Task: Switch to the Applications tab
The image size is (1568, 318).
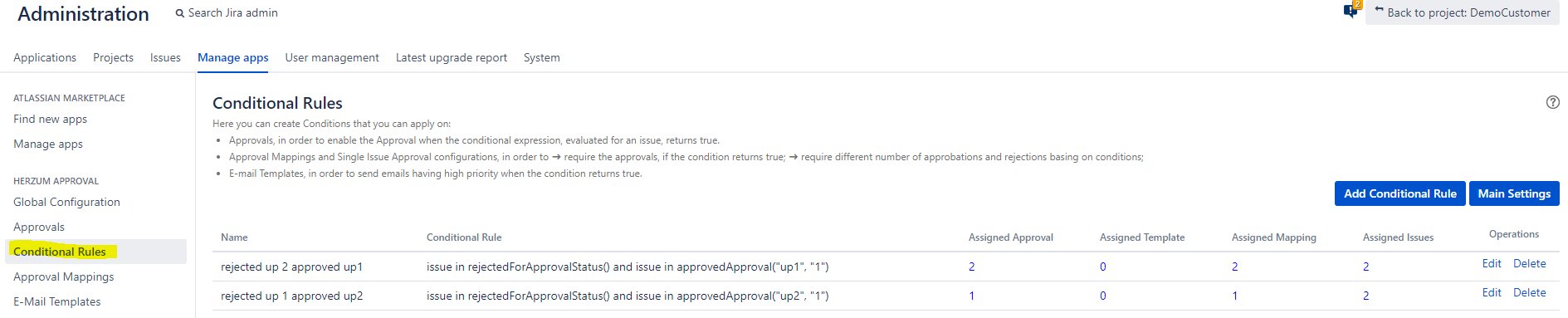Action: coord(45,57)
